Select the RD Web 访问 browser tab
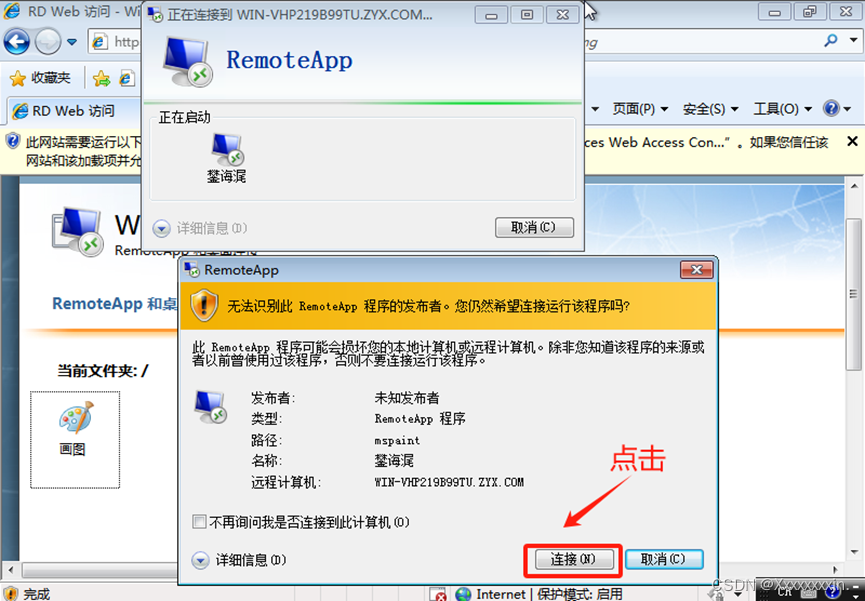 pyautogui.click(x=73, y=111)
